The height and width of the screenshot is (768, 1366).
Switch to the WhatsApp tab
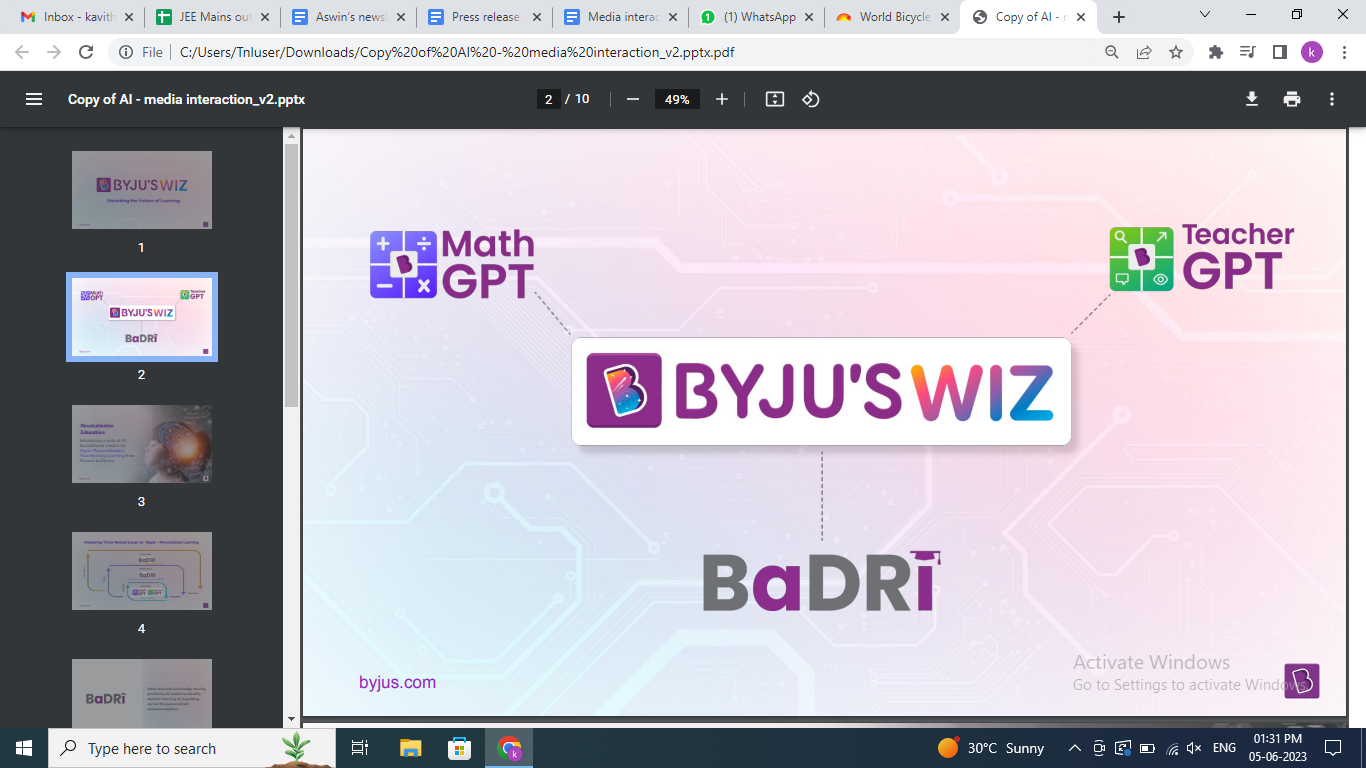[756, 17]
